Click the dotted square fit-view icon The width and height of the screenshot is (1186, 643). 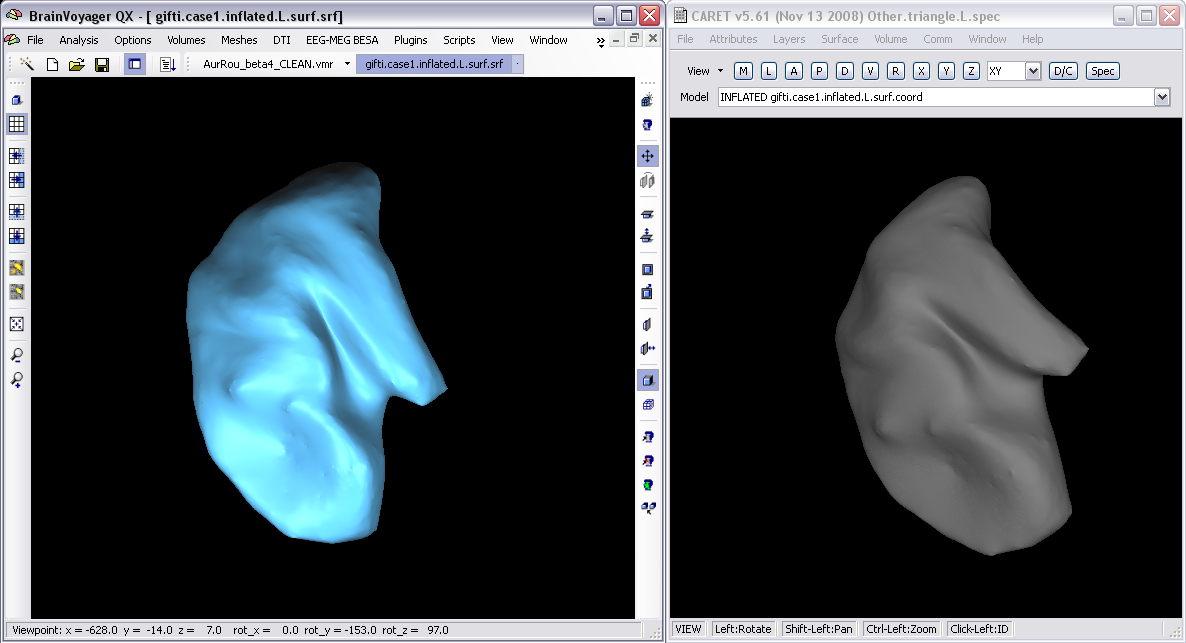pos(17,324)
